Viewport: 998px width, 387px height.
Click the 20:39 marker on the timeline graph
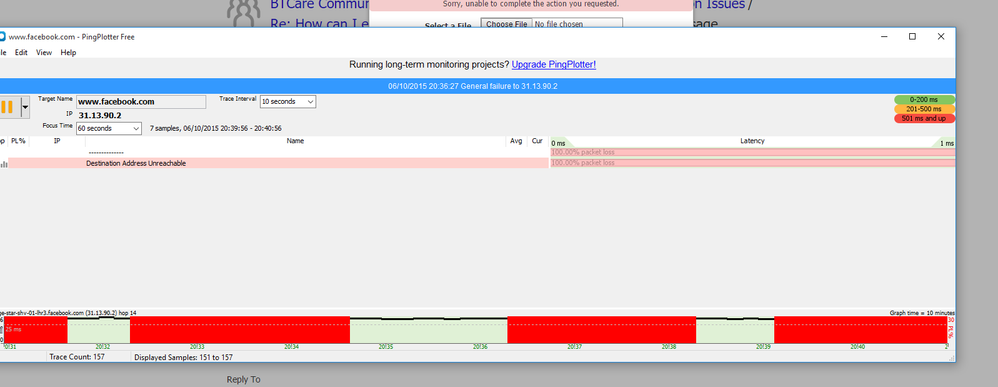763,347
